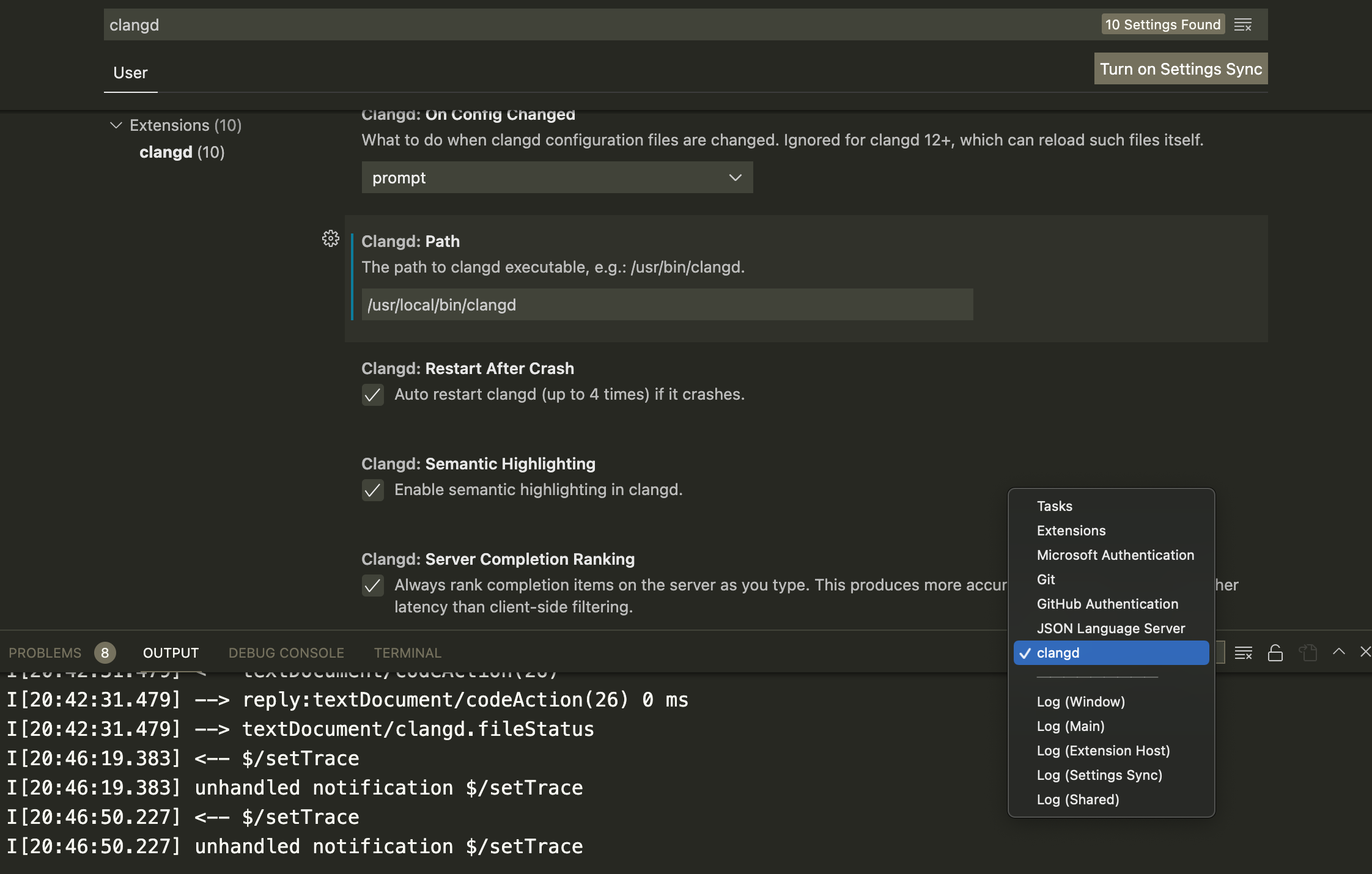Open the output log in editor
The height and width of the screenshot is (874, 1372).
pos(1308,653)
